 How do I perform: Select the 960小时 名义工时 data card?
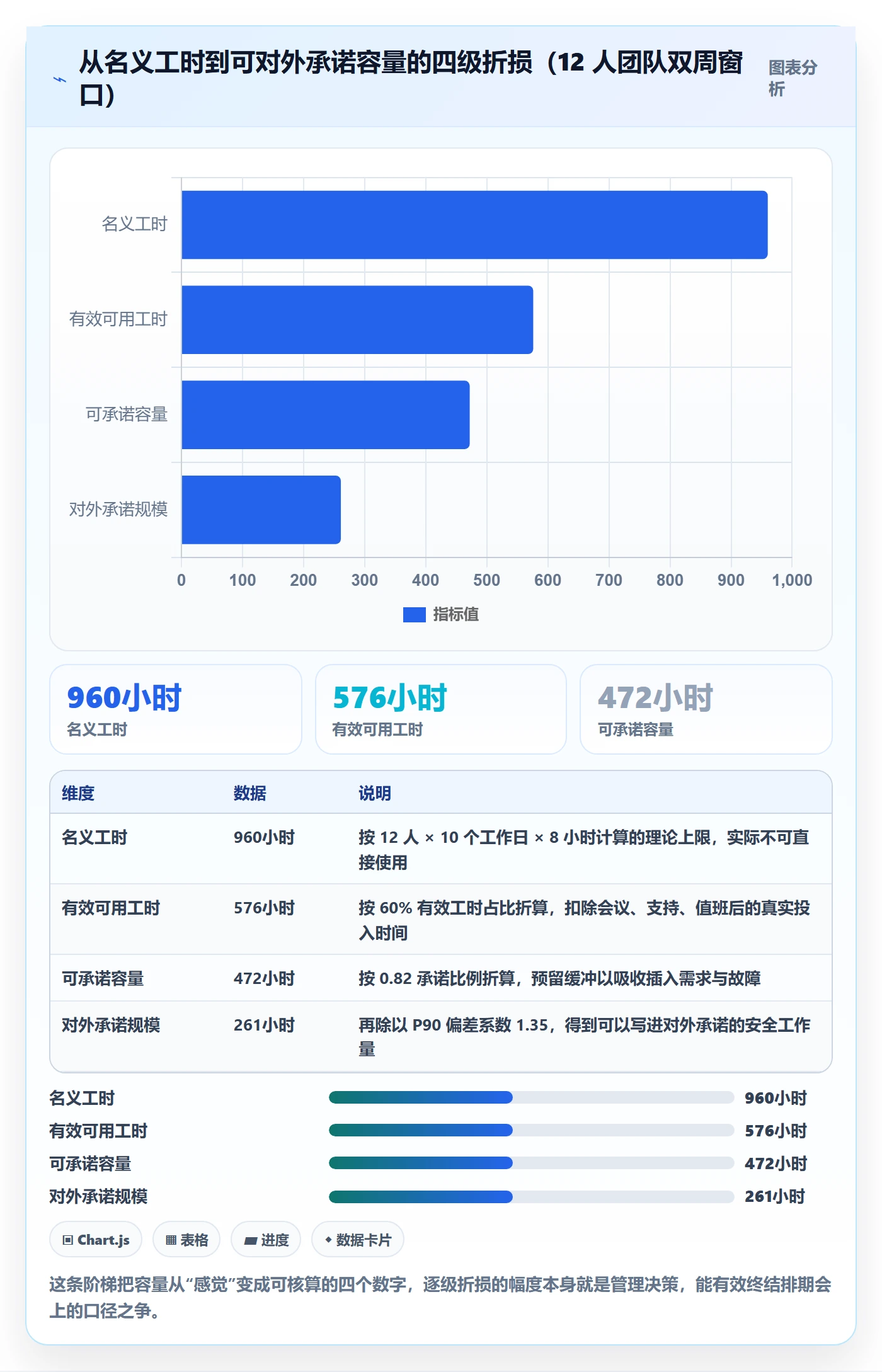[176, 709]
